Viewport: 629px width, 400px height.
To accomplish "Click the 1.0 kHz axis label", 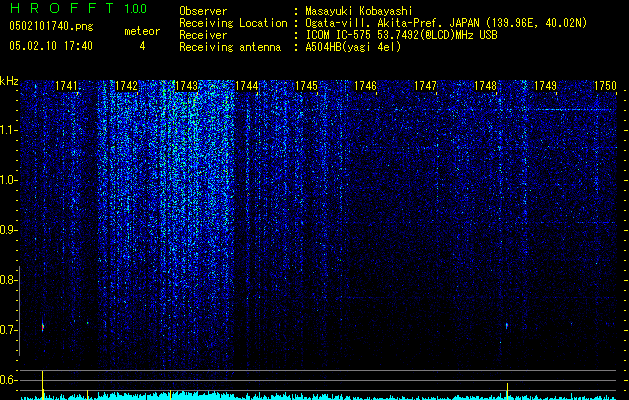I will (x=8, y=180).
